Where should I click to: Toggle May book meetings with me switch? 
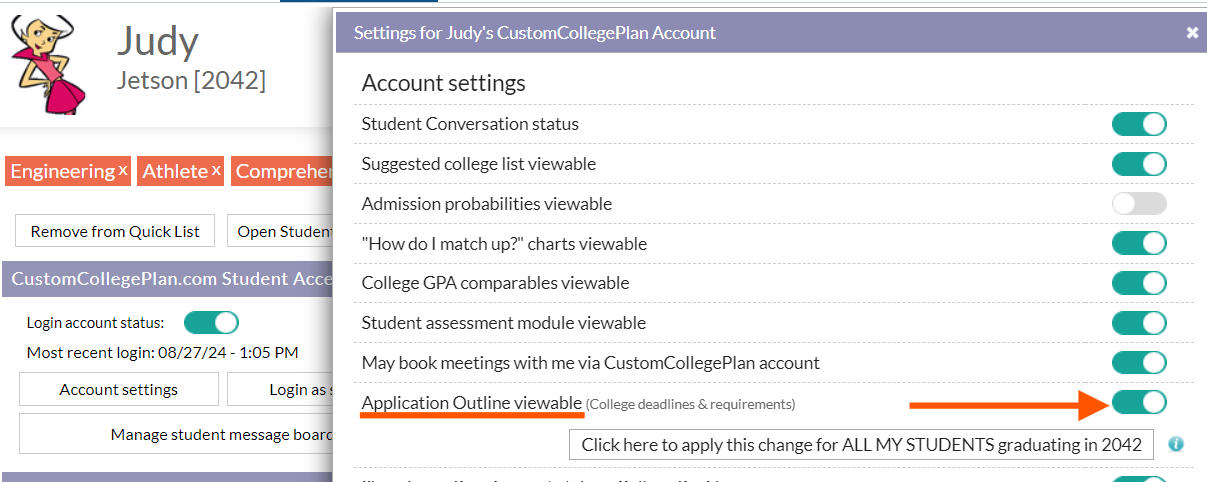point(1139,363)
